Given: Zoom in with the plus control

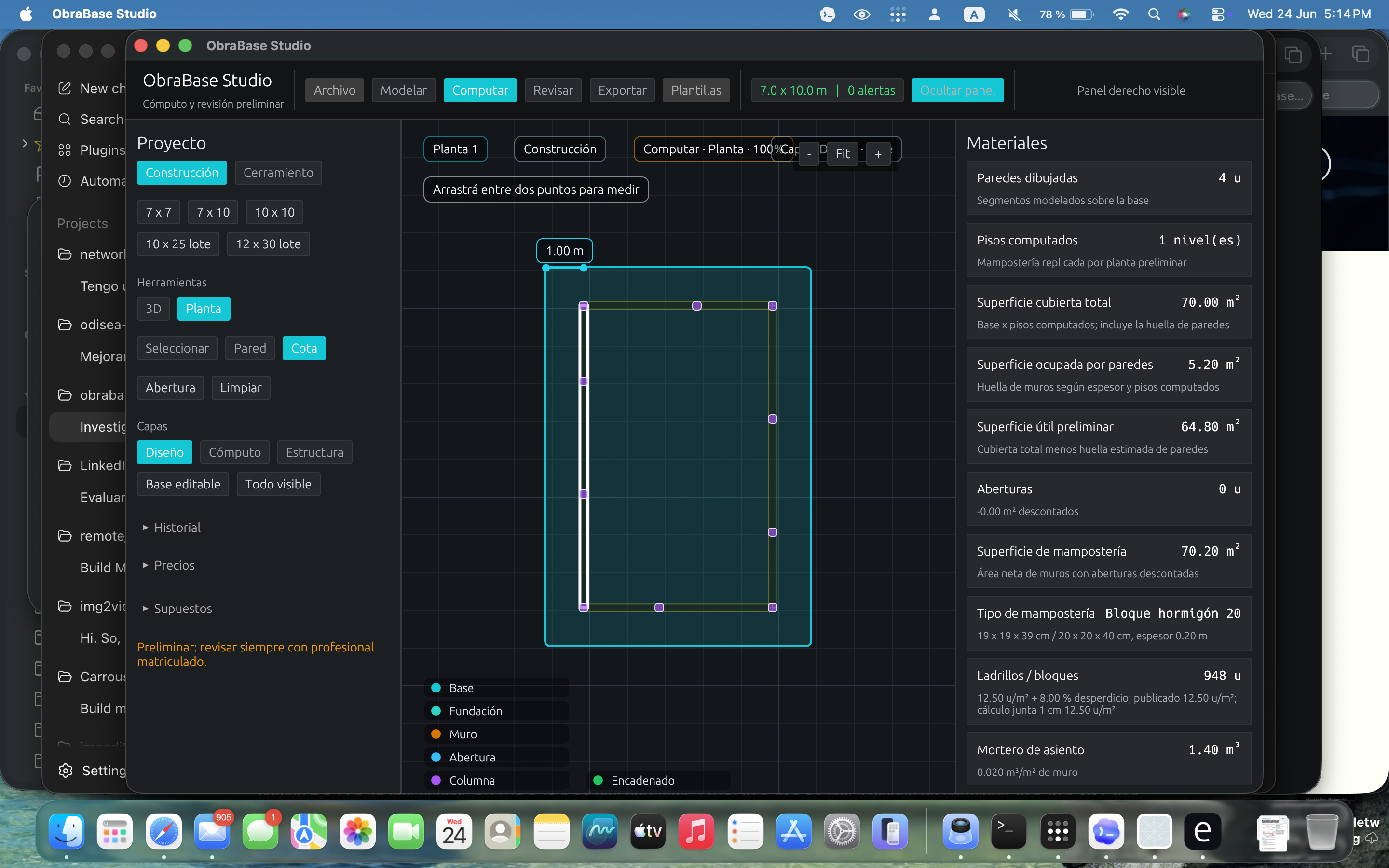Looking at the screenshot, I should pos(878,154).
